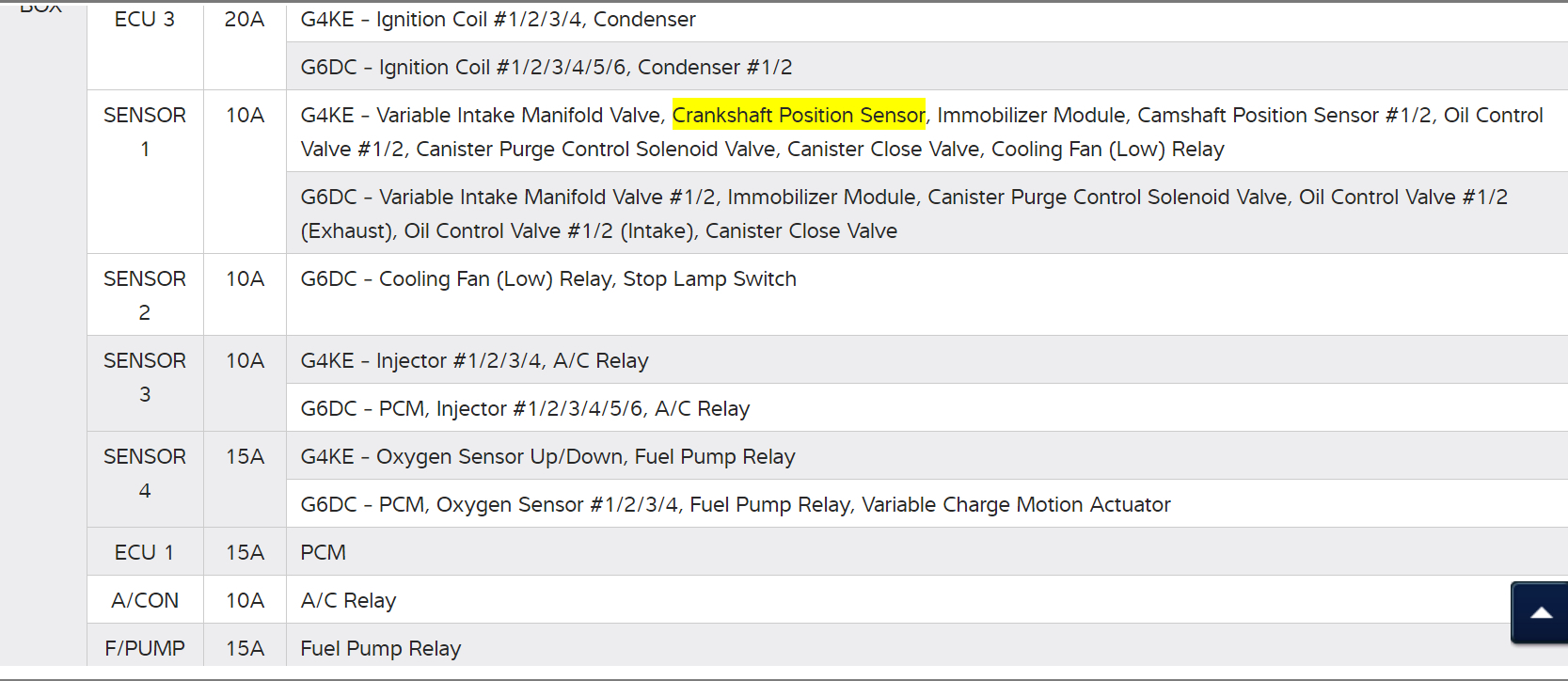This screenshot has width=1568, height=681.
Task: Click the Fuel Pump Relay description in F/PUMP row
Action: tap(381, 648)
